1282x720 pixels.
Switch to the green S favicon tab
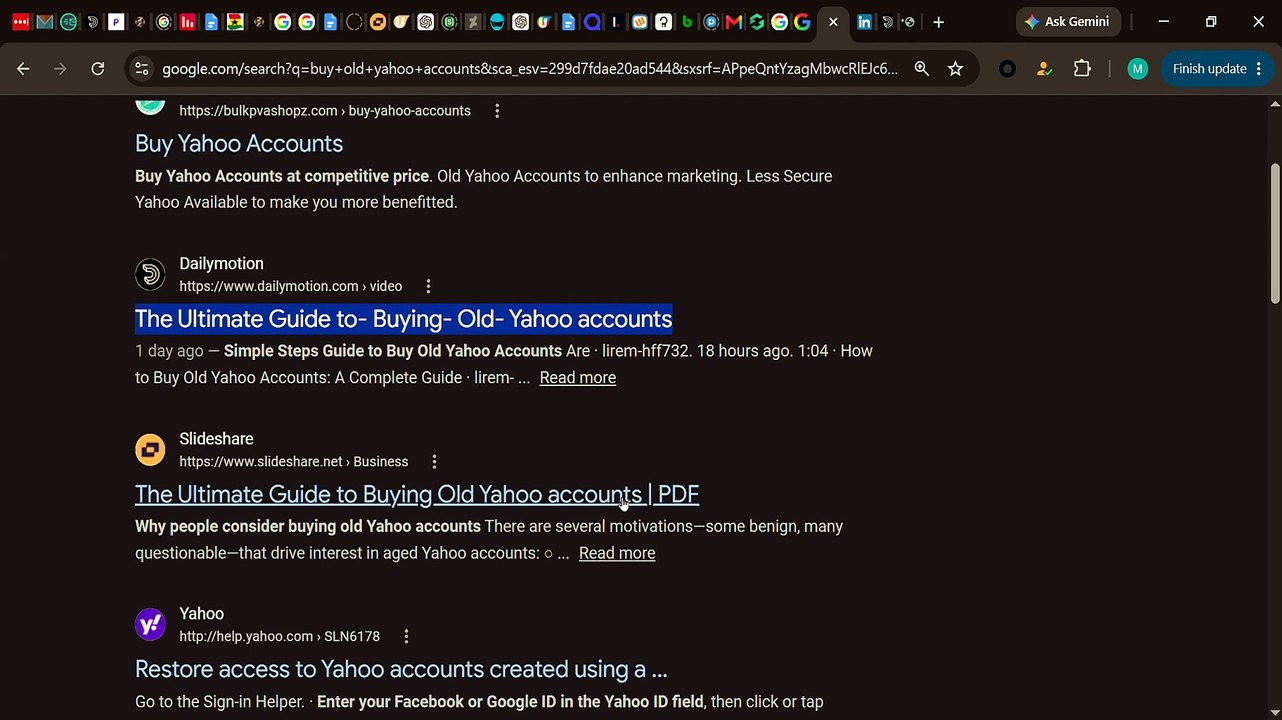coord(757,22)
